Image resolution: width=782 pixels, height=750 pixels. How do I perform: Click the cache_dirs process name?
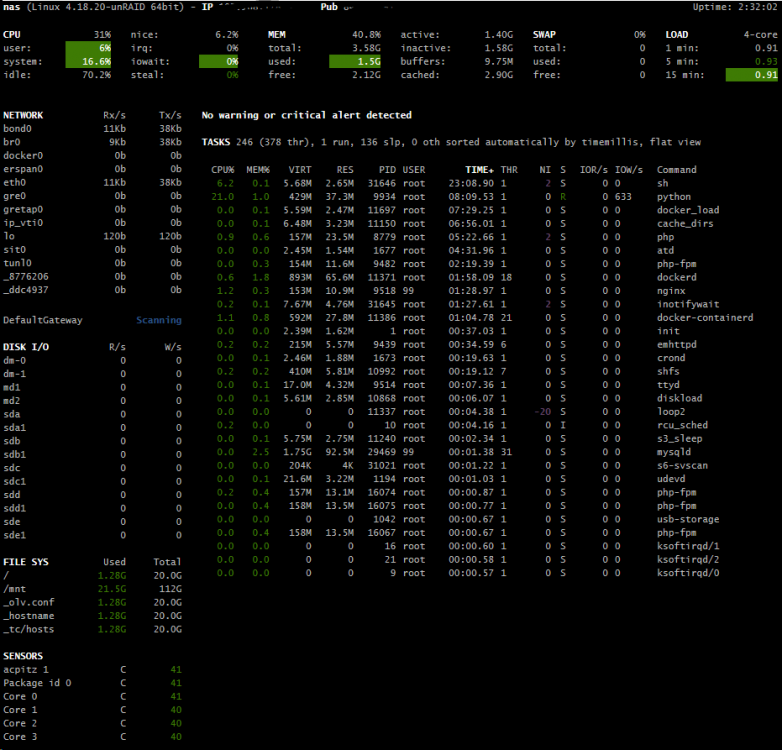click(x=685, y=224)
